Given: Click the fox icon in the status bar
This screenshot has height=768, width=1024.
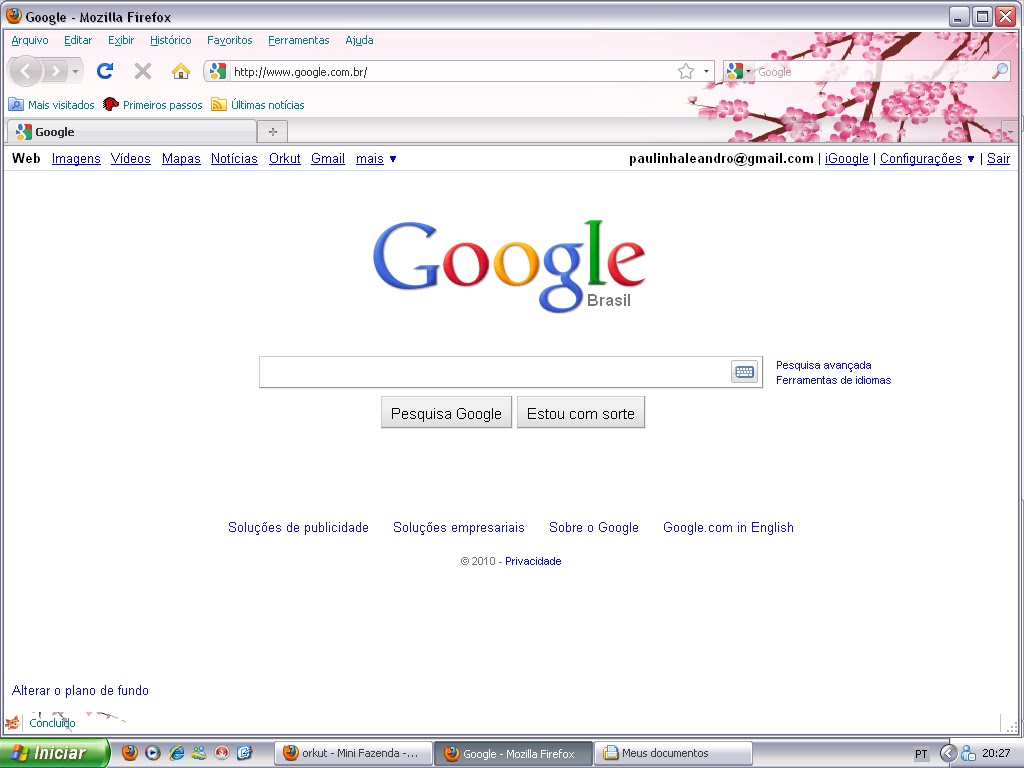Looking at the screenshot, I should tap(12, 723).
